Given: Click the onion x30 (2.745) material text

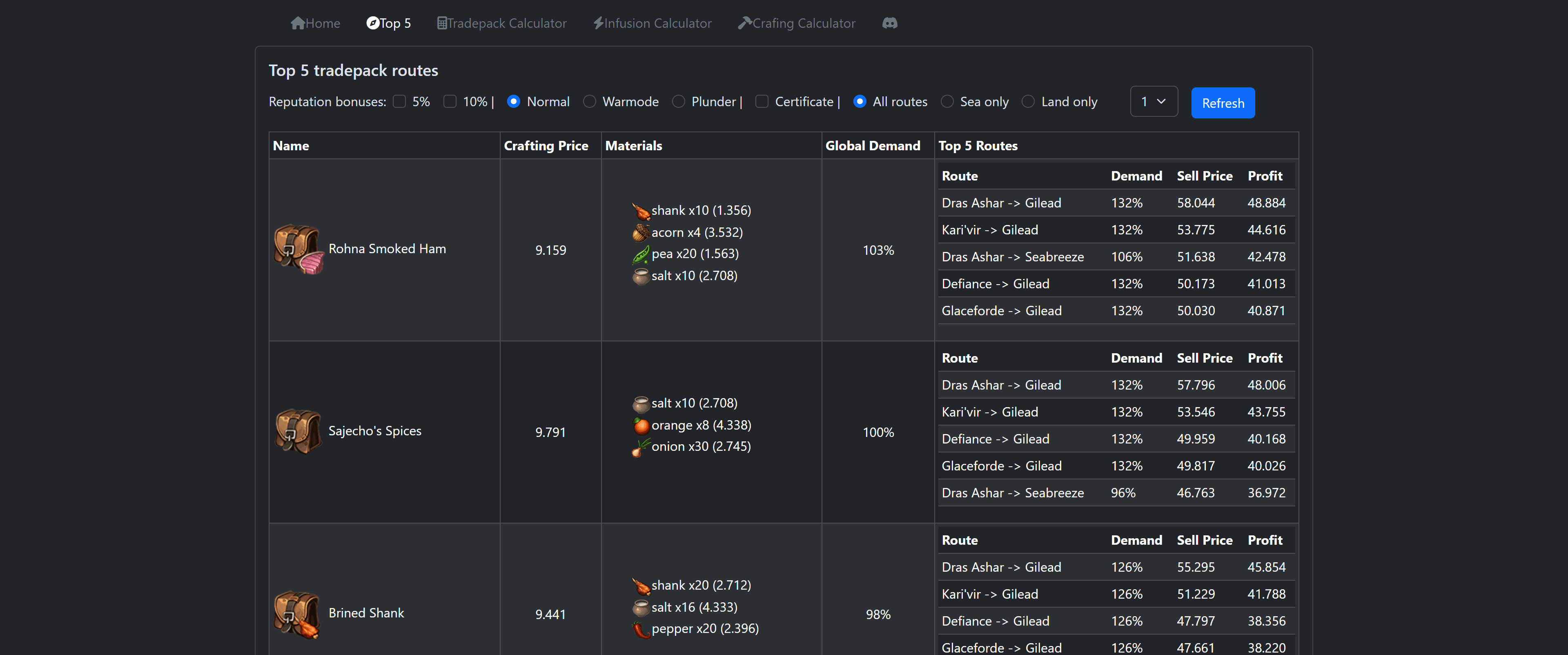Looking at the screenshot, I should [701, 446].
